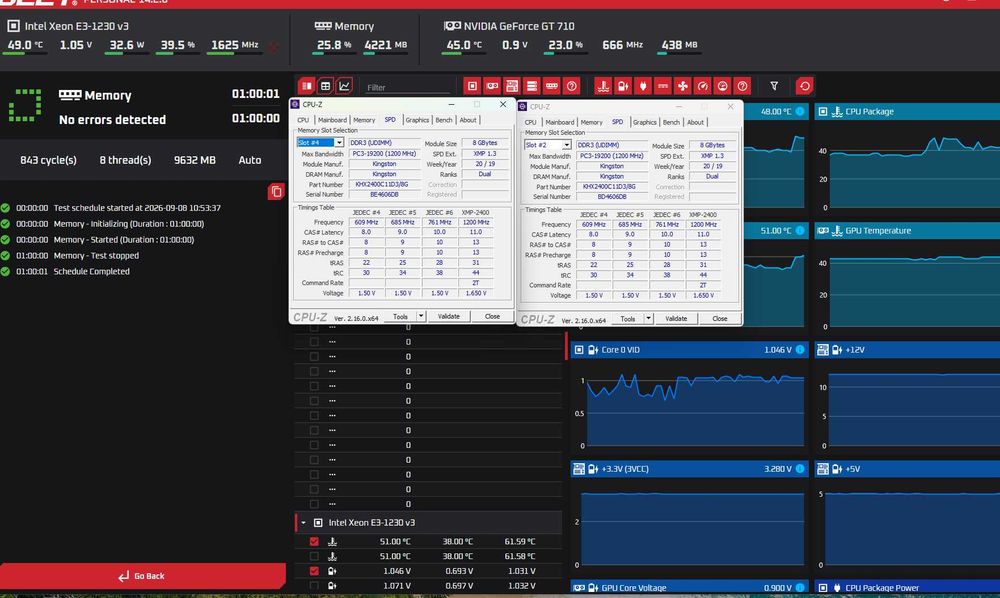Open the Slot #2 memory slot dropdown
The width and height of the screenshot is (1000, 598).
point(566,145)
